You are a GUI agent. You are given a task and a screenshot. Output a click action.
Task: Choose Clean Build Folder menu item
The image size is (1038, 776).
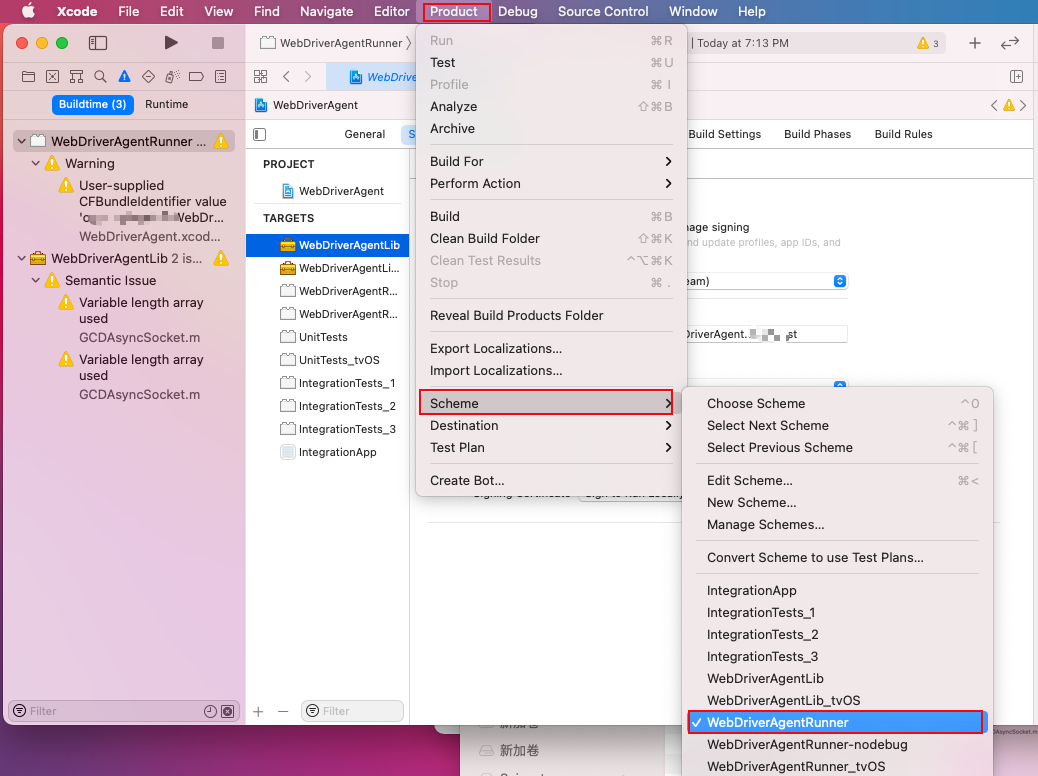click(x=551, y=238)
